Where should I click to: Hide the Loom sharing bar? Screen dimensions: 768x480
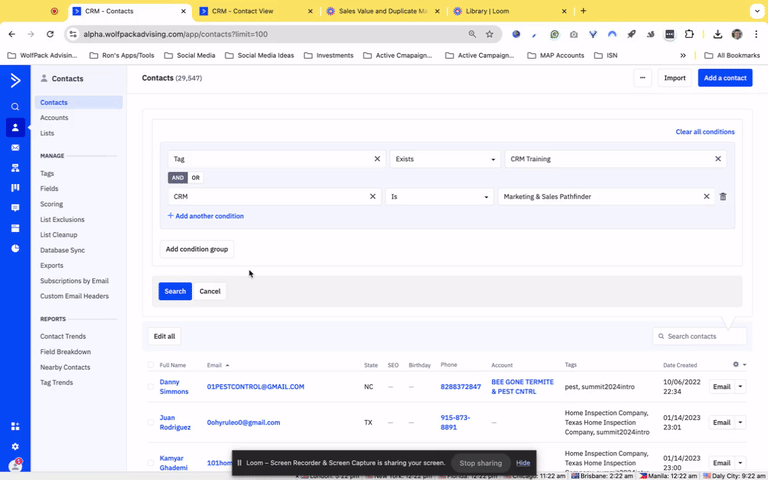point(523,463)
